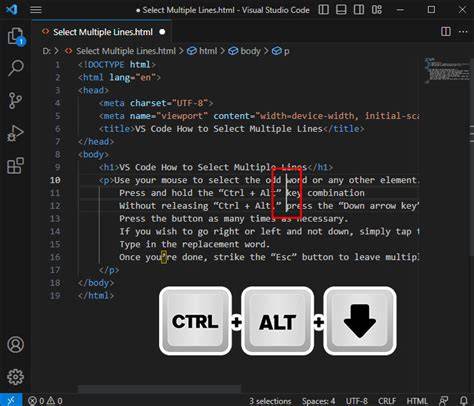This screenshot has width=474, height=406.
Task: Select the Select Multiple Lines.html tab
Action: (102, 32)
